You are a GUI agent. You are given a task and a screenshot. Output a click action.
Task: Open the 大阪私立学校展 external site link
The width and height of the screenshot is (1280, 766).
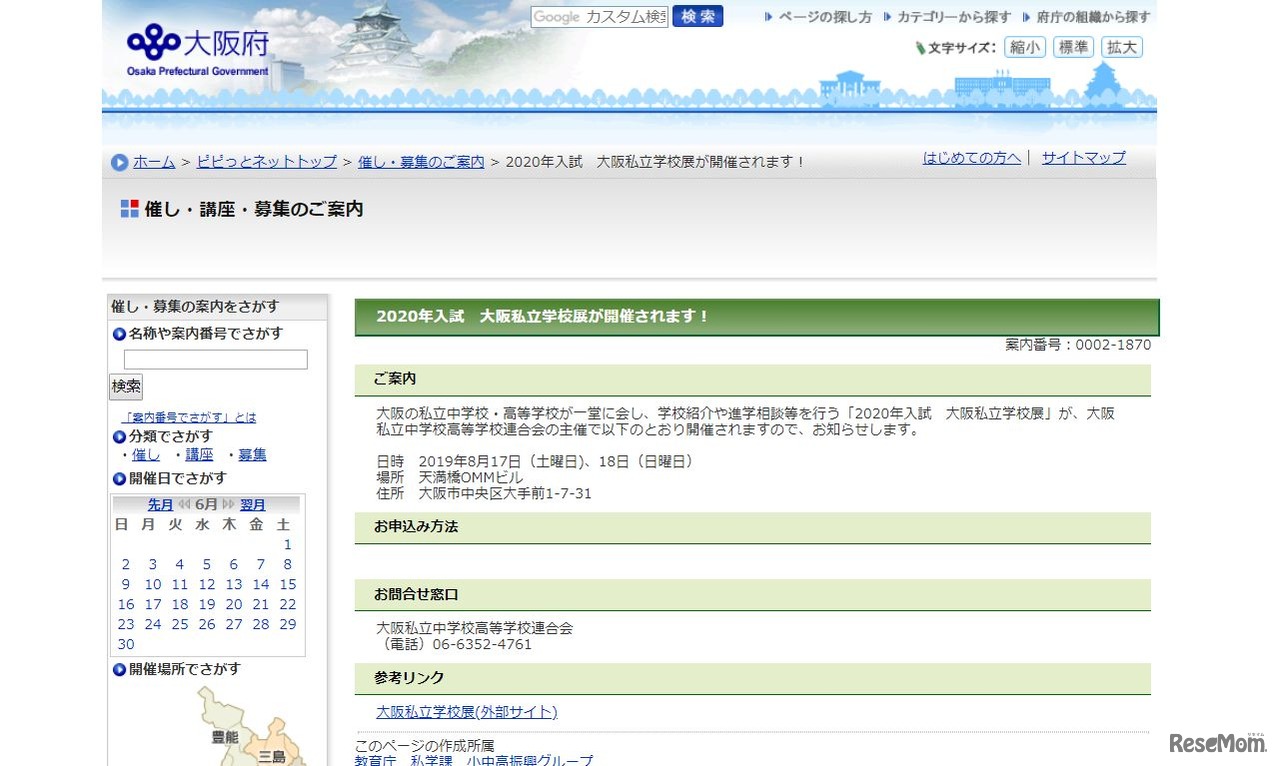(466, 712)
